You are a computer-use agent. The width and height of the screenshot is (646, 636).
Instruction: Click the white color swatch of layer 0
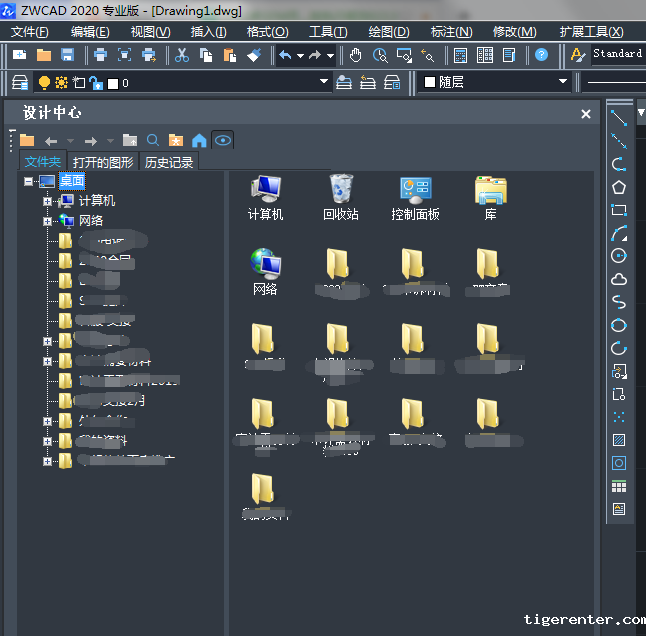tap(112, 84)
